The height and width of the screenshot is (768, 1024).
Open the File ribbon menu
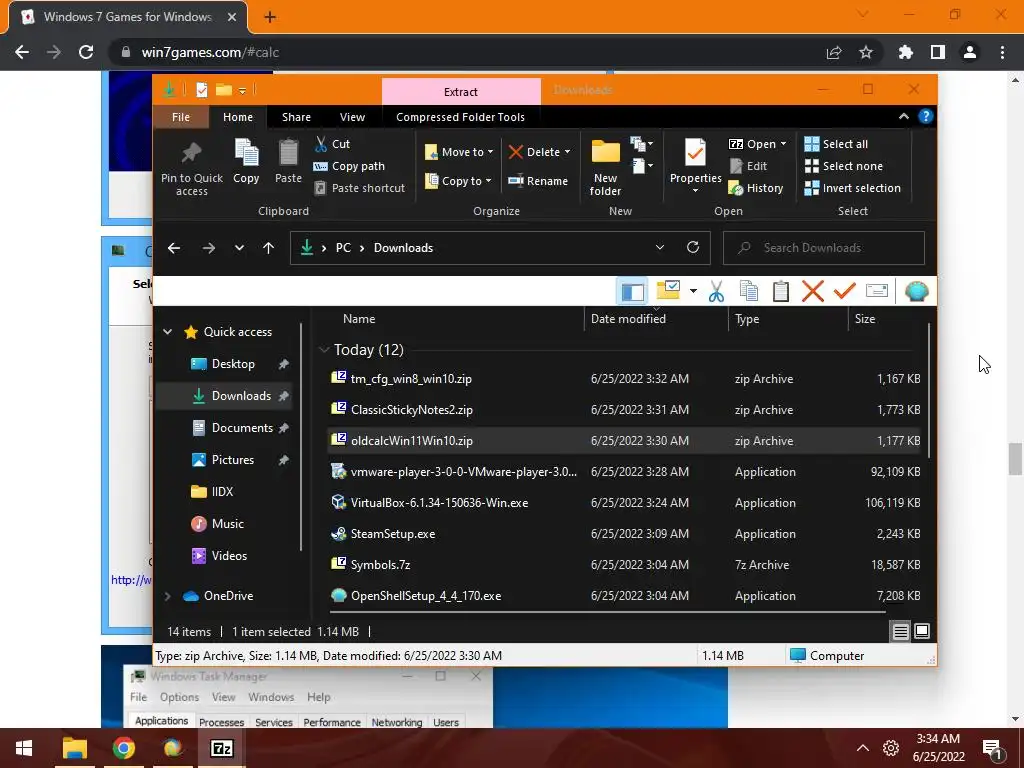181,117
